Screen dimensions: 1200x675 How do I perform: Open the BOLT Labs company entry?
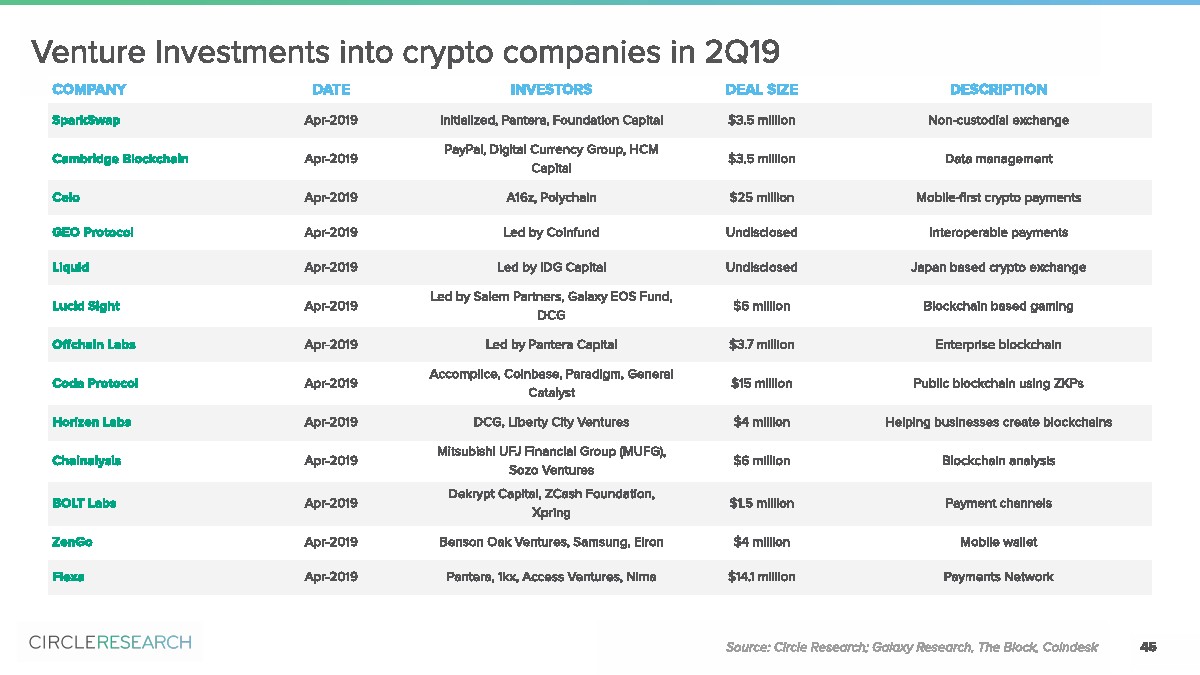coord(84,503)
